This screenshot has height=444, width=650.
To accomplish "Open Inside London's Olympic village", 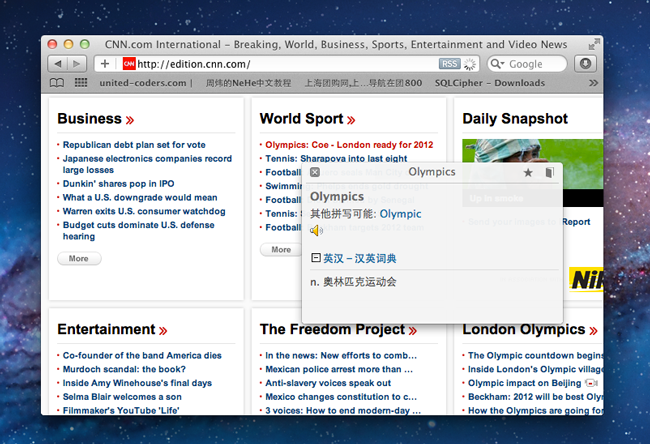I will (x=536, y=369).
